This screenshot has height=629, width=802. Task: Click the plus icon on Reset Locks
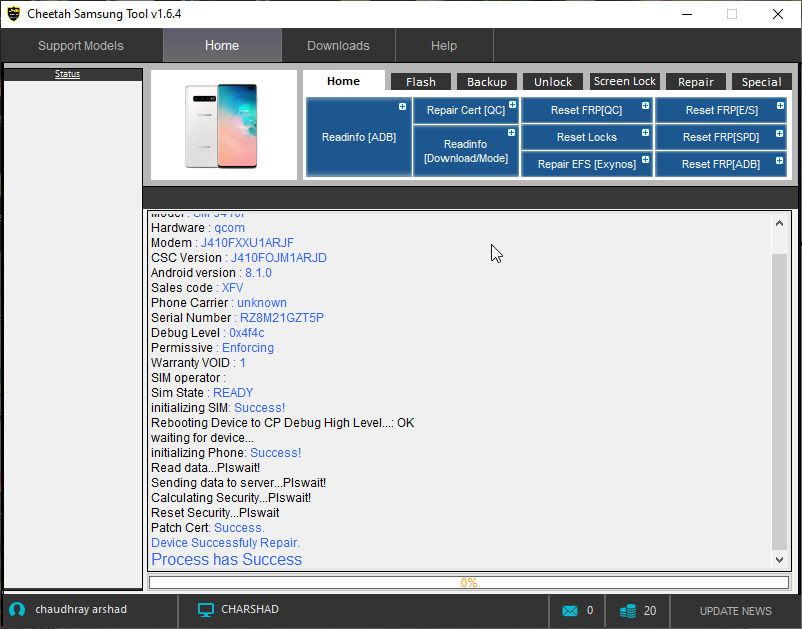[645, 132]
